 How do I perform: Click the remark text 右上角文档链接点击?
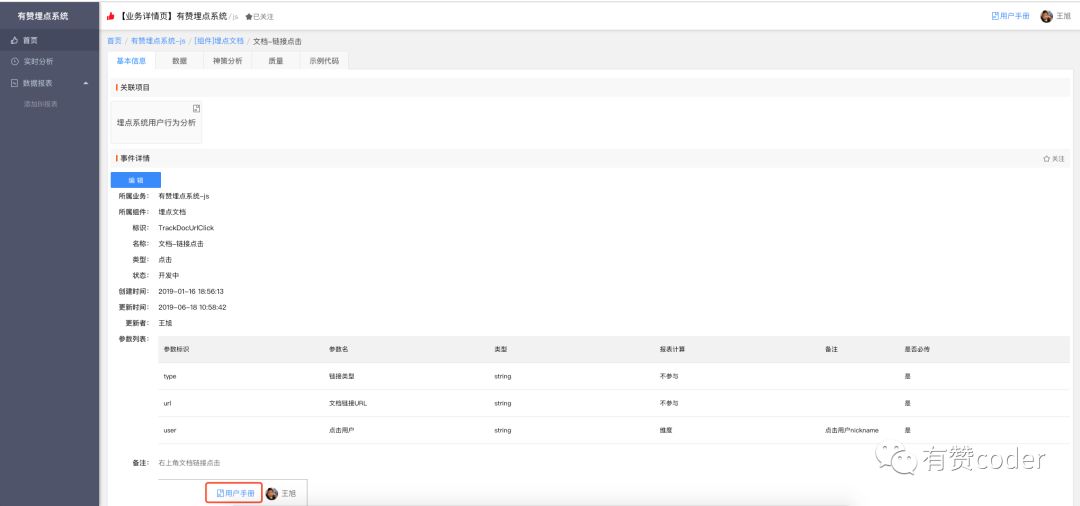(189, 463)
